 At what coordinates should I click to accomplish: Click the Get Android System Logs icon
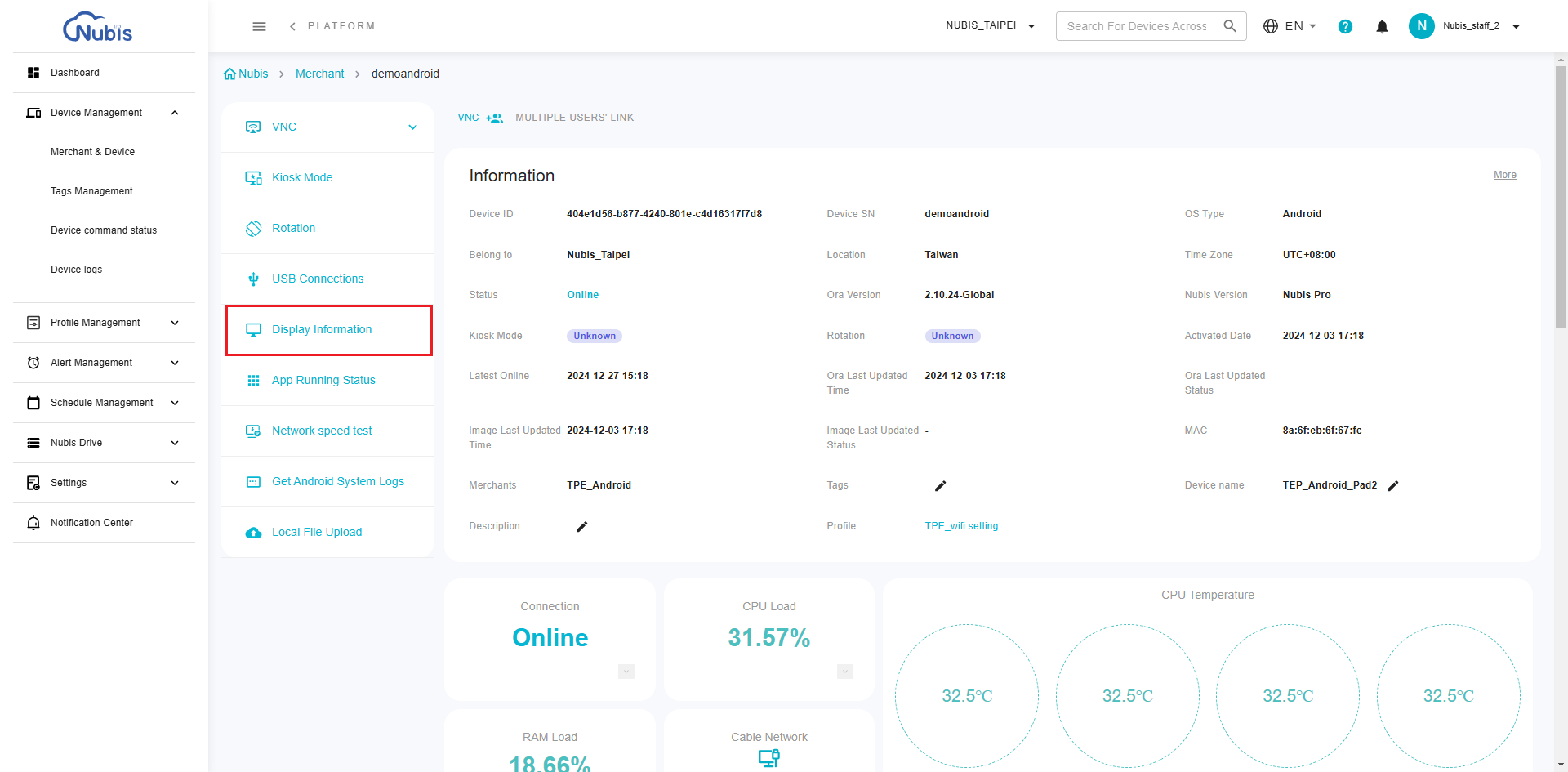(x=253, y=481)
